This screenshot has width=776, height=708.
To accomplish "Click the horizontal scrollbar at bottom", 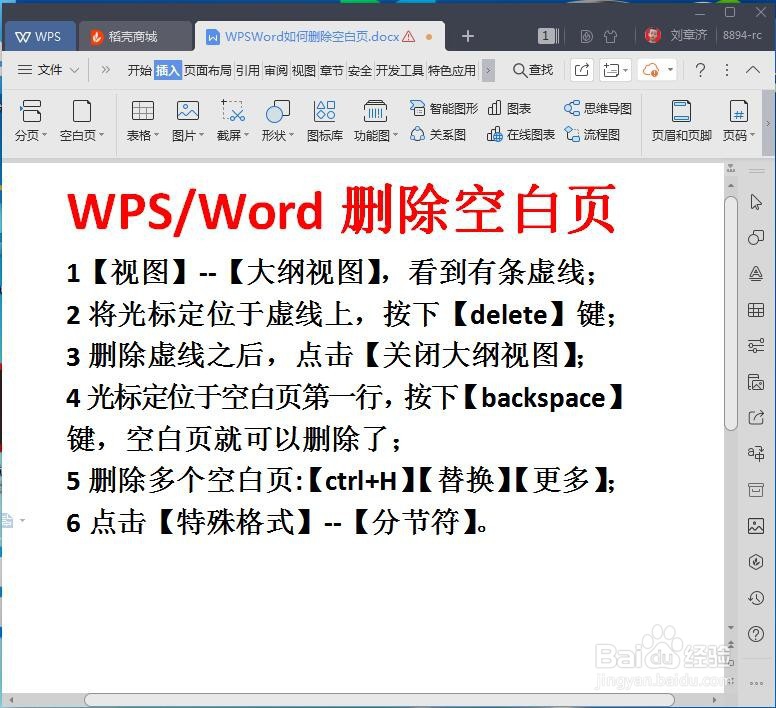I will (379, 700).
